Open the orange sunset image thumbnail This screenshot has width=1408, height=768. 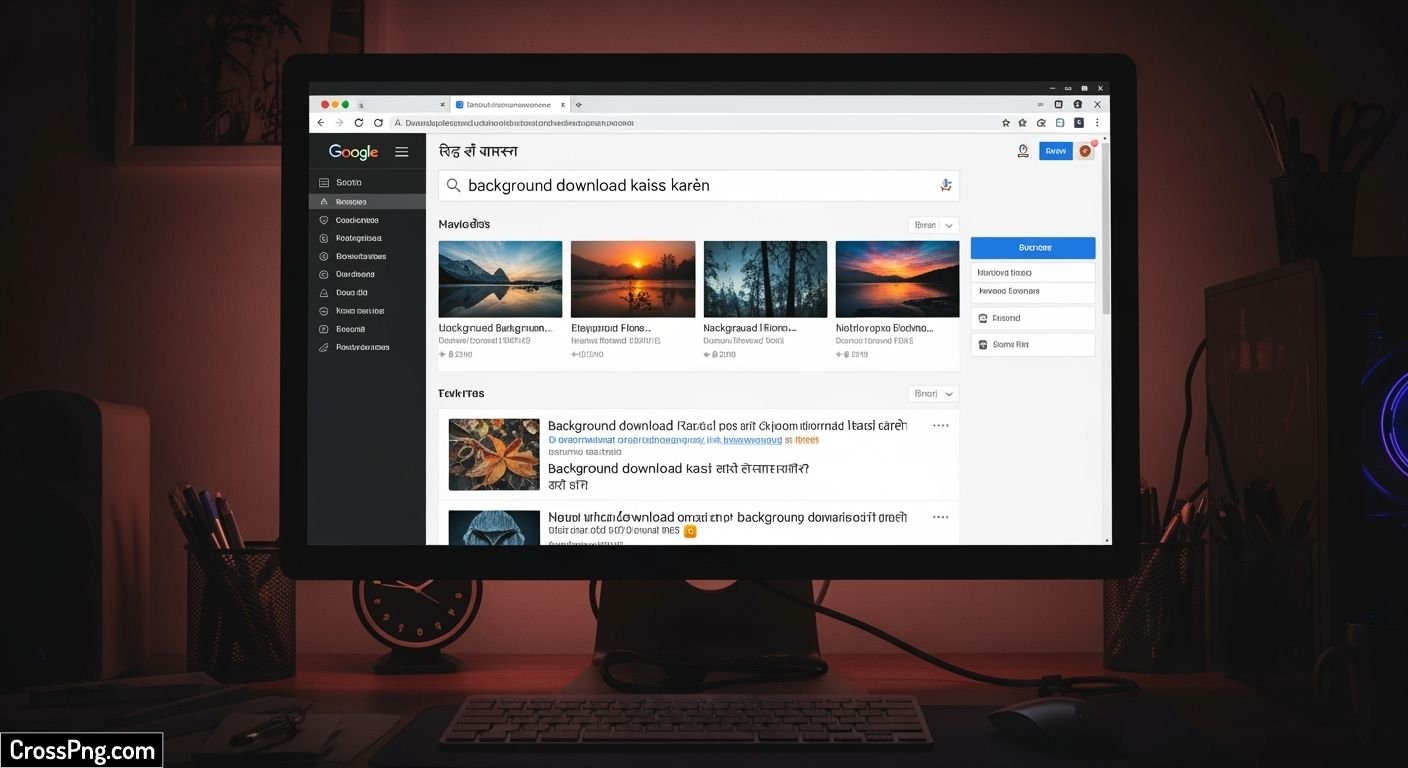pos(633,279)
